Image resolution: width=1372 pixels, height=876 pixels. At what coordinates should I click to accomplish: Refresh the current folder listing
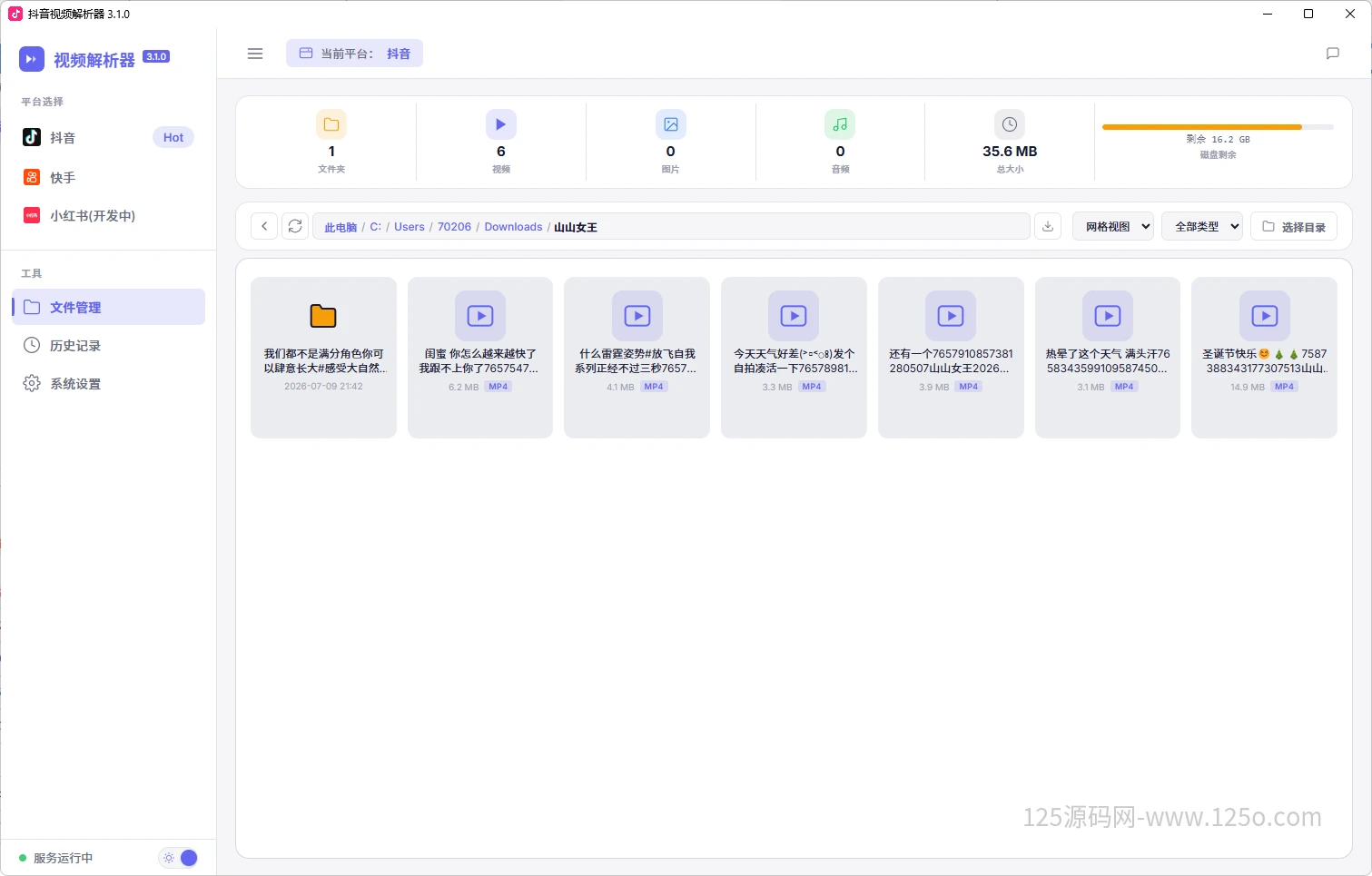[x=295, y=226]
